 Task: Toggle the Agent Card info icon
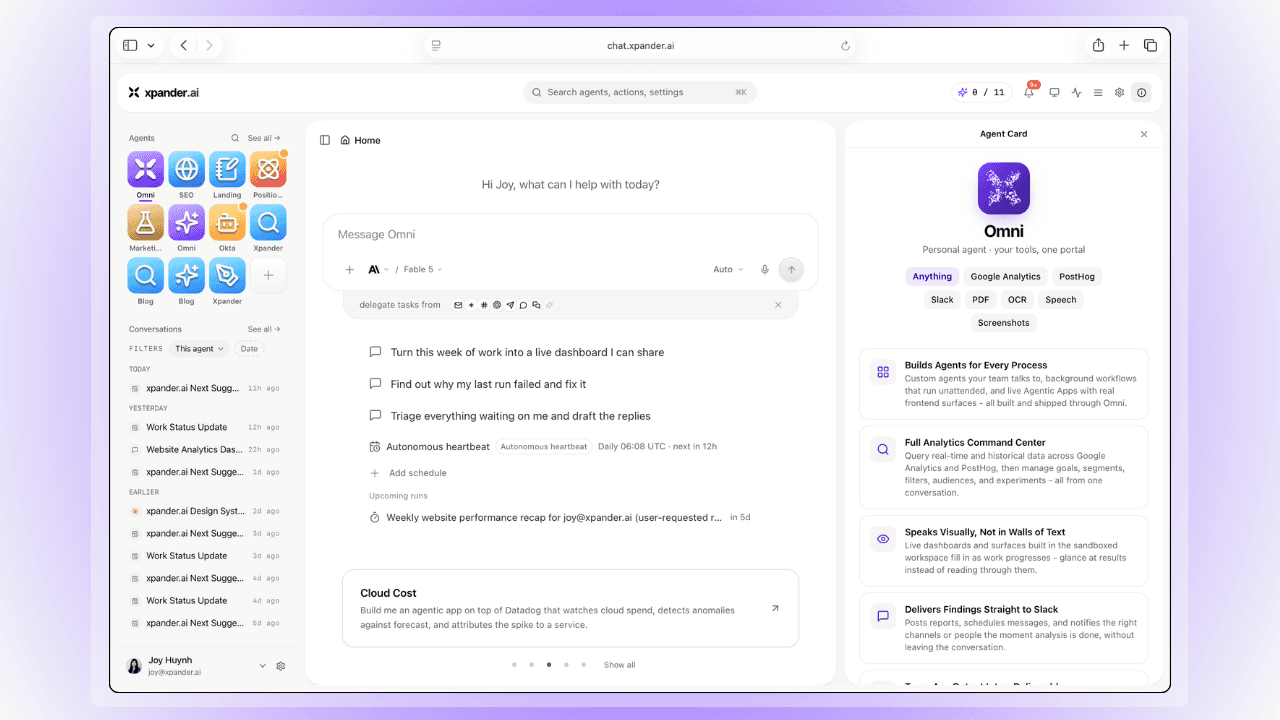point(1142,92)
